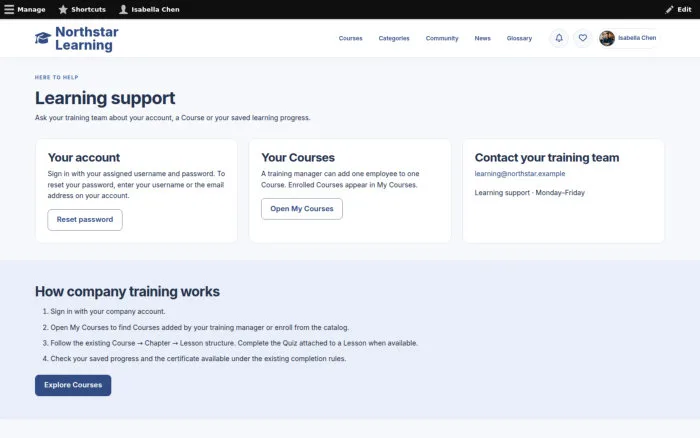Click the Northstar Learning site name
Image resolution: width=700 pixels, height=438 pixels.
87,38
